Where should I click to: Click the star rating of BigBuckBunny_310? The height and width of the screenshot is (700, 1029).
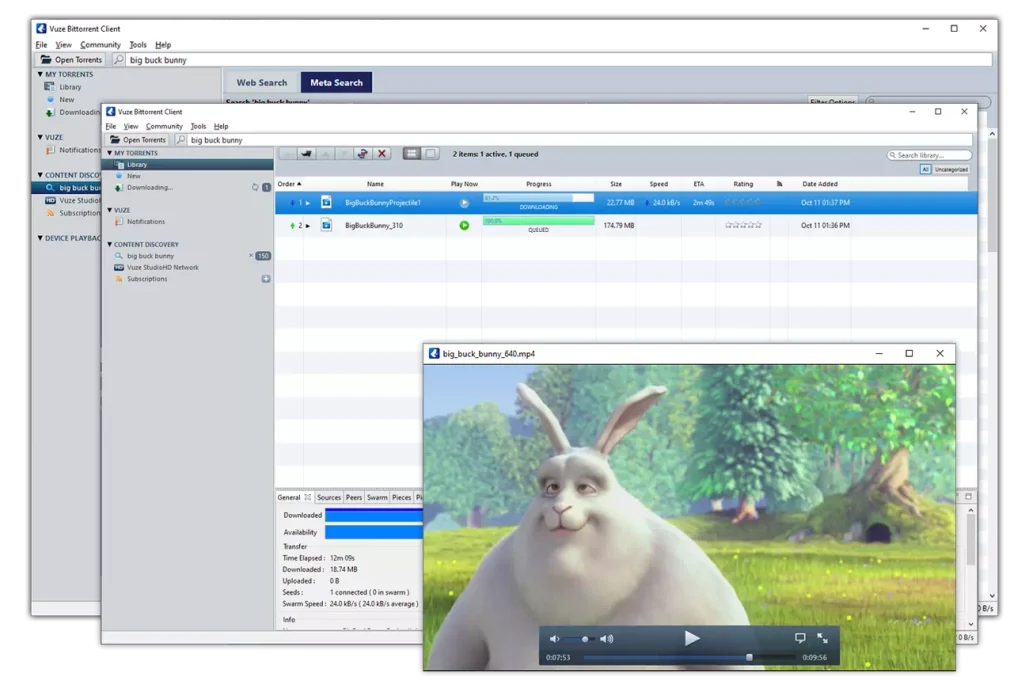coord(744,225)
